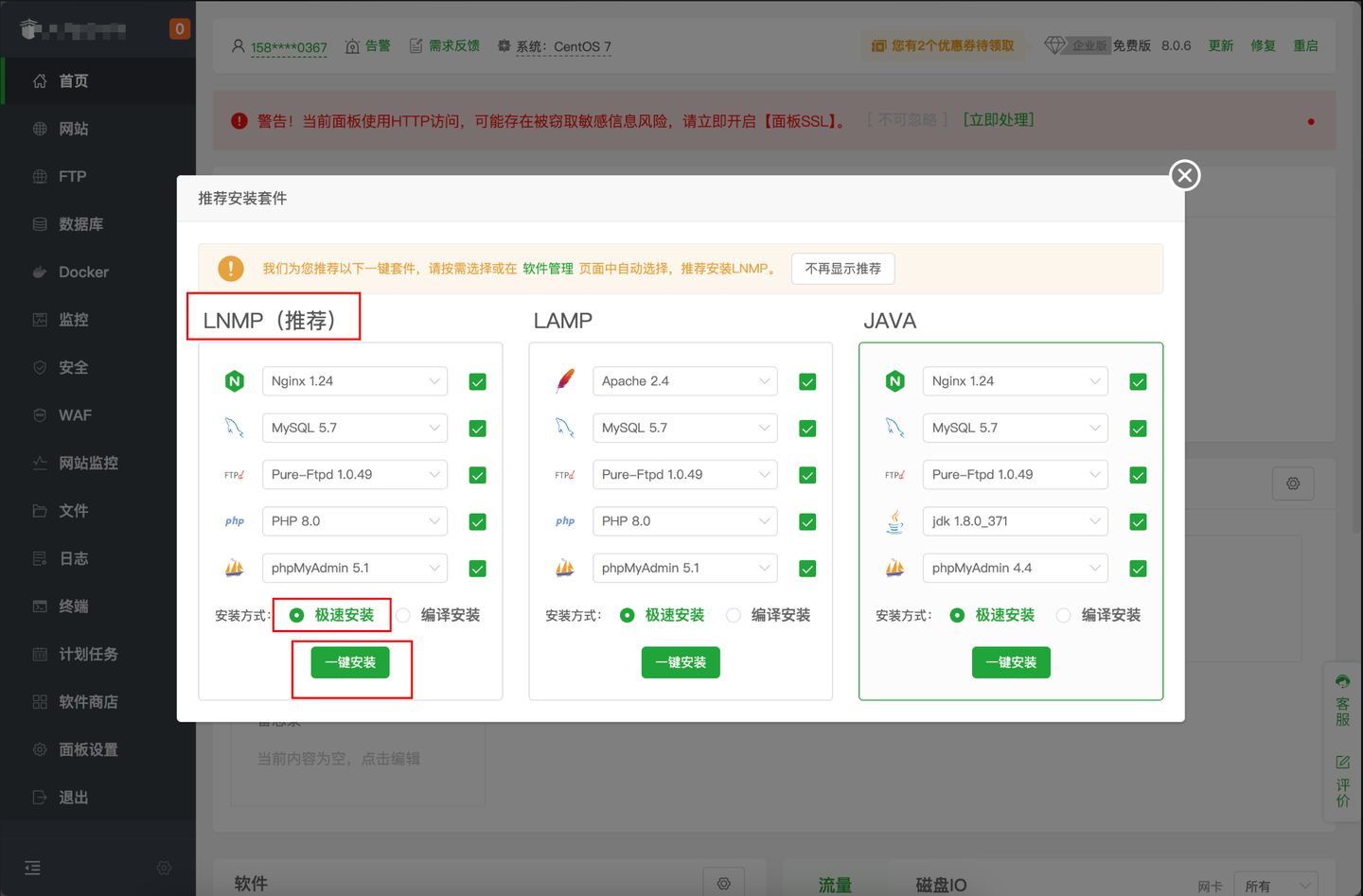Click 不再显示推荐 button

click(x=842, y=269)
